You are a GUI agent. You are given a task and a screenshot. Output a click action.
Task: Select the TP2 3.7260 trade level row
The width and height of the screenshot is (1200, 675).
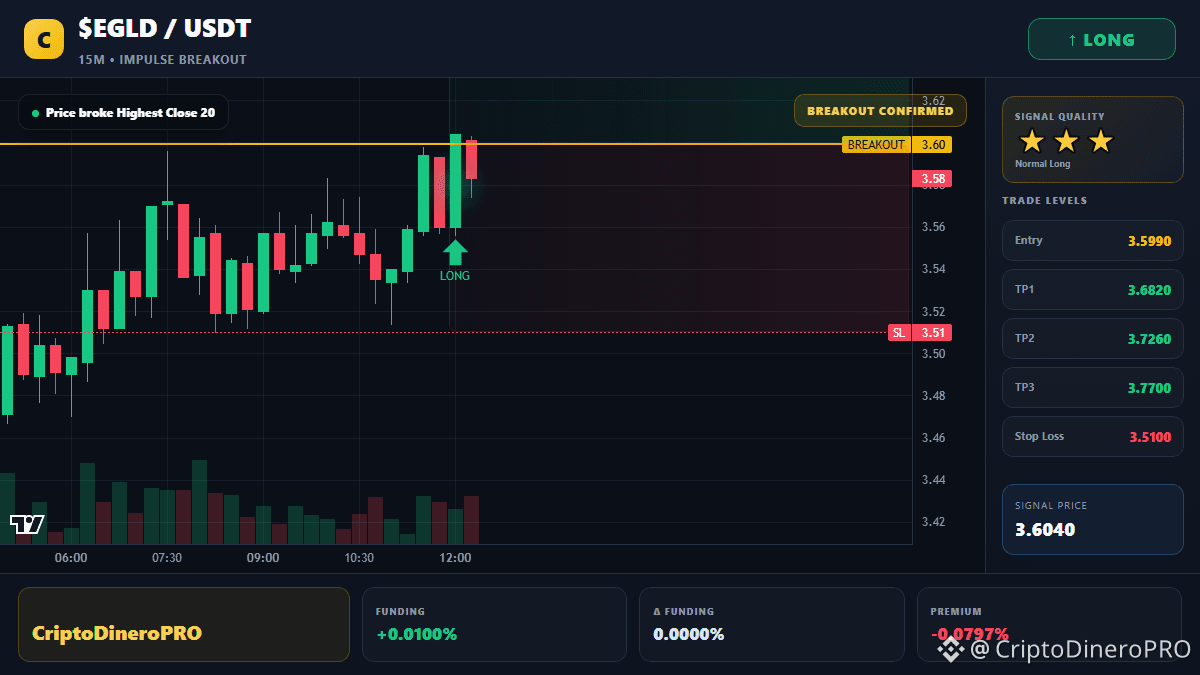click(1092, 339)
